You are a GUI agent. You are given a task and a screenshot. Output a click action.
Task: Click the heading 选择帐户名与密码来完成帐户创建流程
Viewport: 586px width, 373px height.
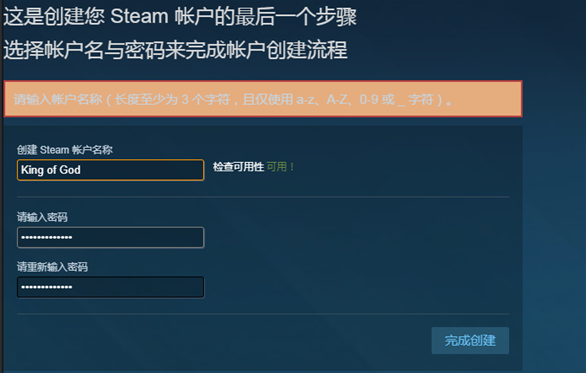175,50
